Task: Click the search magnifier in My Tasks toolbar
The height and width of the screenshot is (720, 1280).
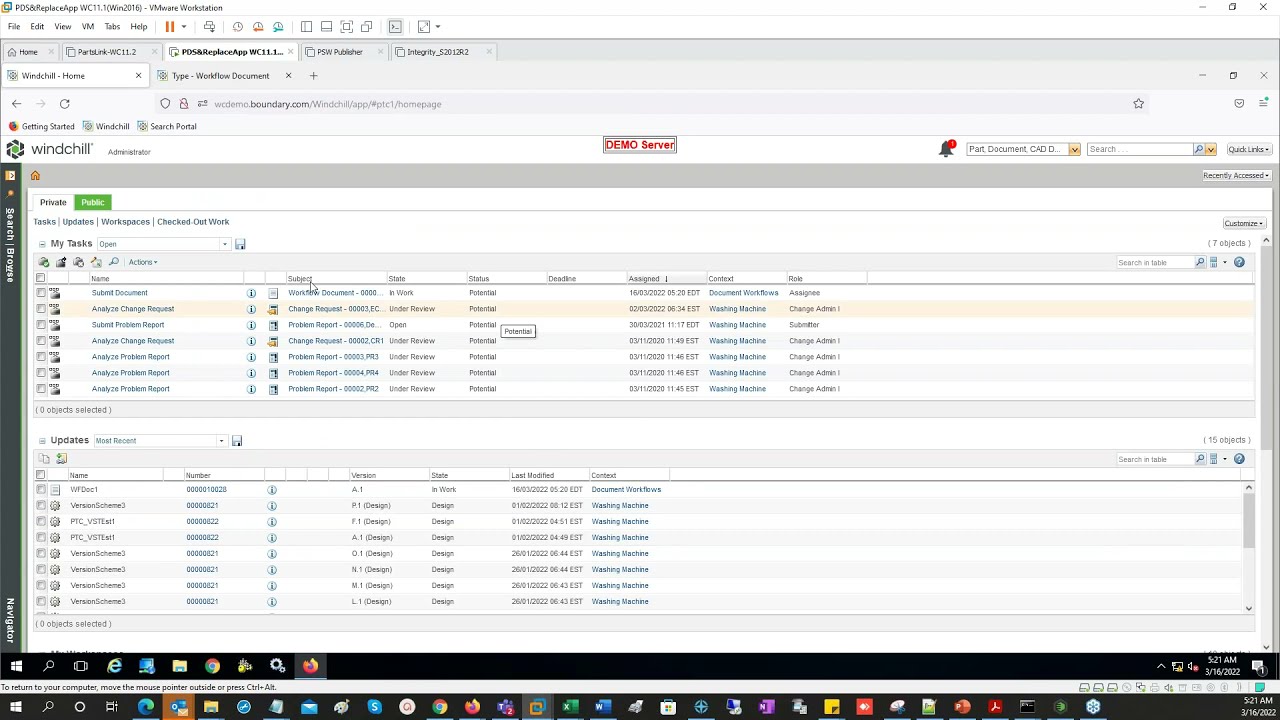Action: pyautogui.click(x=113, y=262)
